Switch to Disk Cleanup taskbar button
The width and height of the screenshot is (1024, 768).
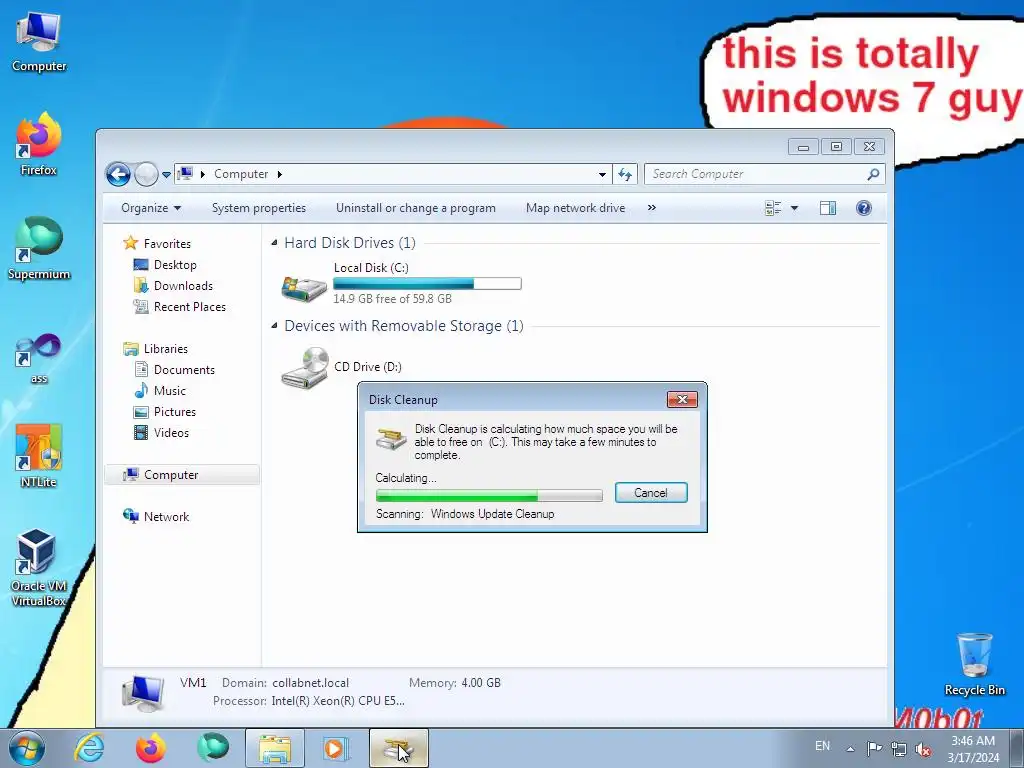pyautogui.click(x=399, y=748)
